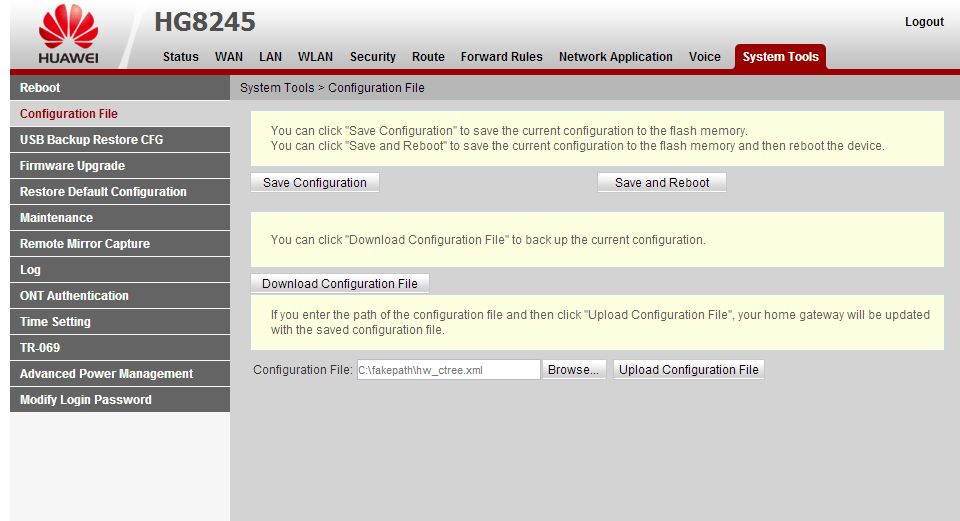Screen dimensions: 960x521
Task: Go to Firmware Upgrade page
Action: (120, 166)
